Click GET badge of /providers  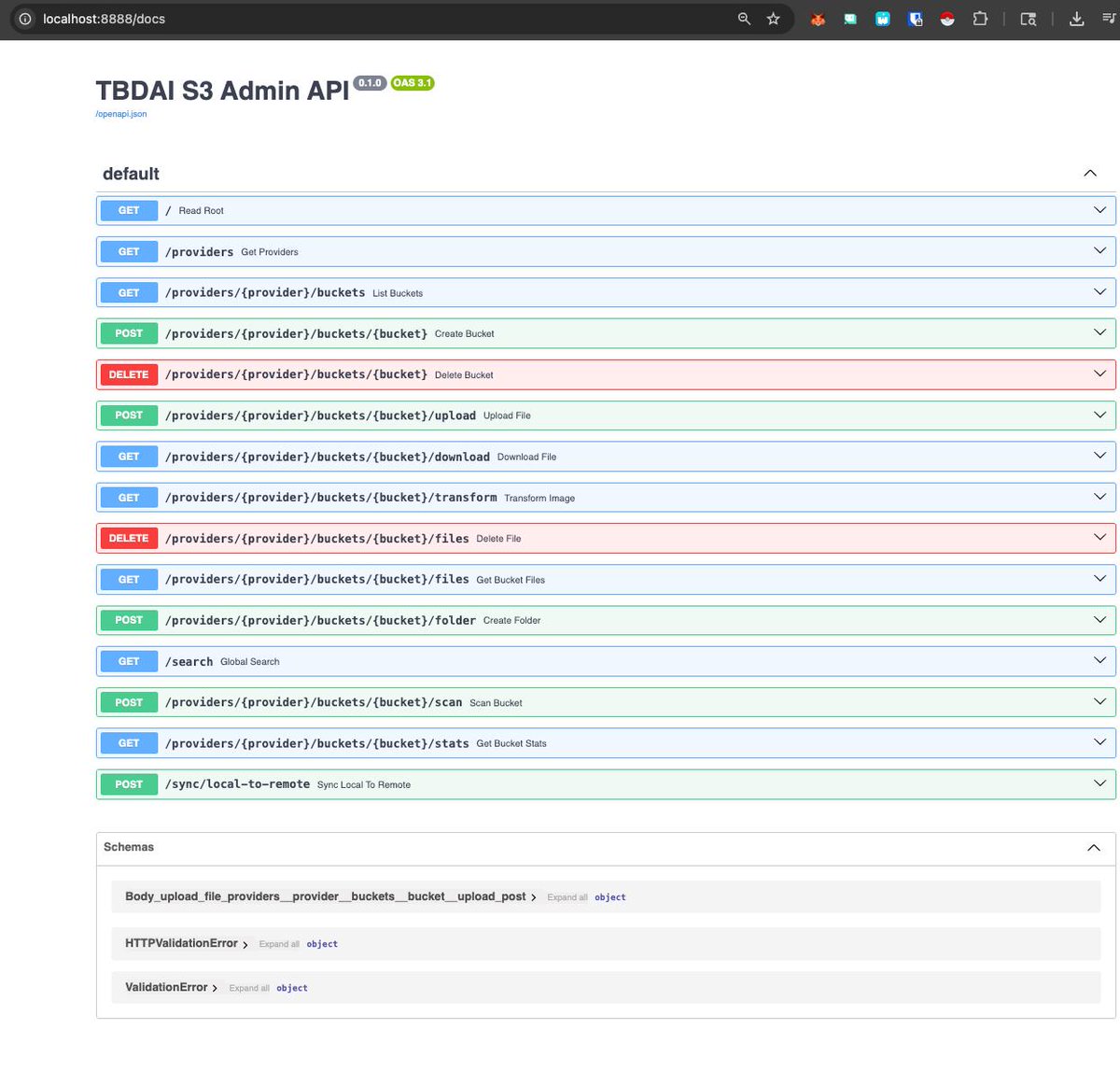[129, 251]
